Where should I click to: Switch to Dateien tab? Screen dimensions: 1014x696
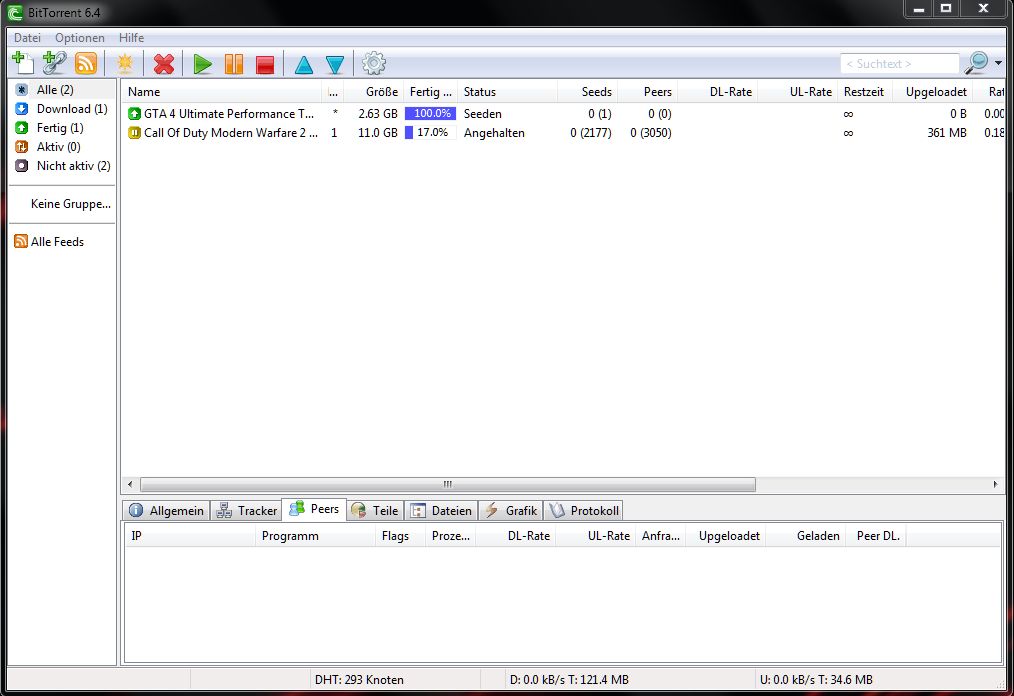pos(441,510)
